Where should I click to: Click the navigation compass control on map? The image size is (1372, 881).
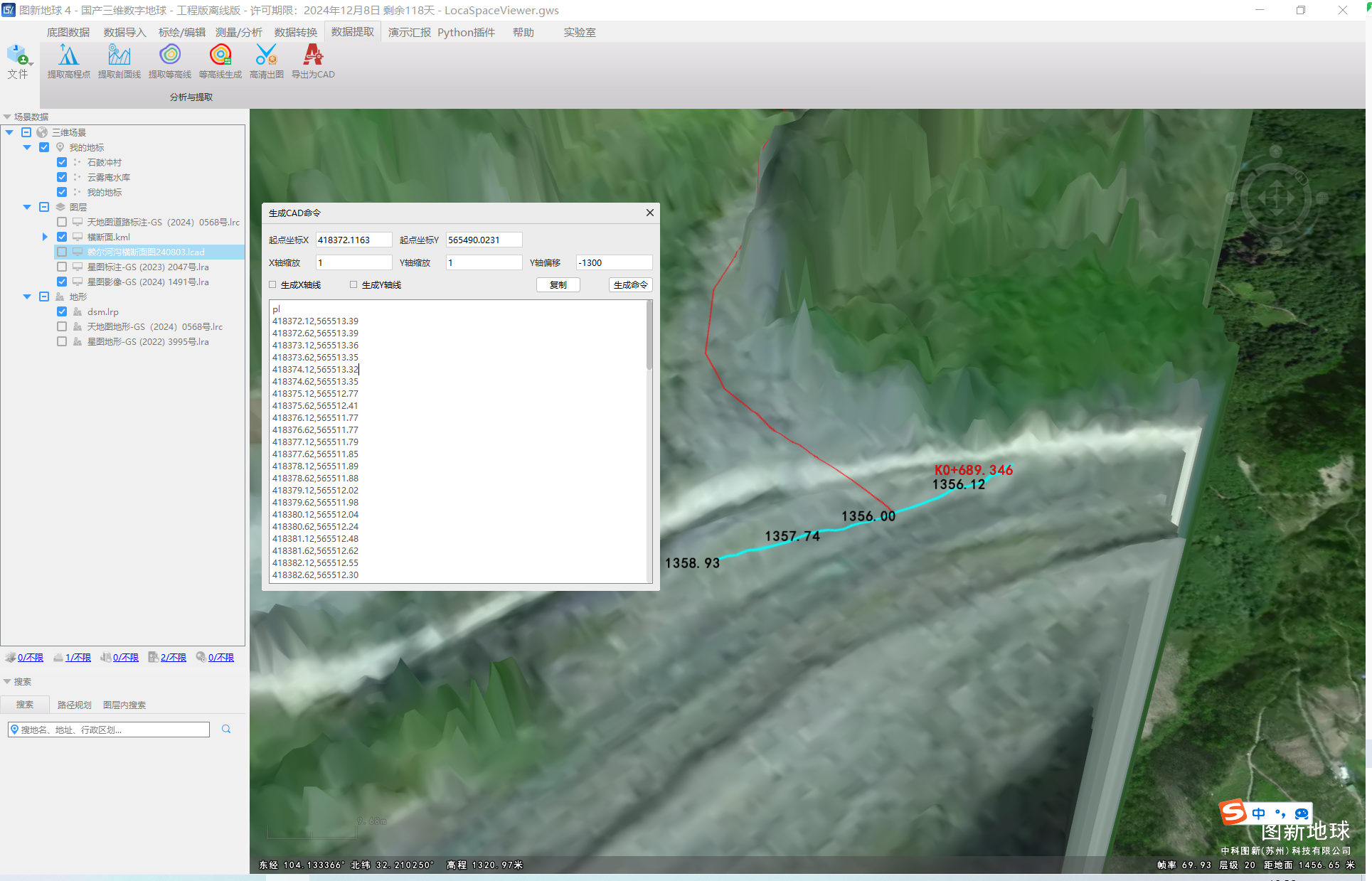[x=1276, y=198]
